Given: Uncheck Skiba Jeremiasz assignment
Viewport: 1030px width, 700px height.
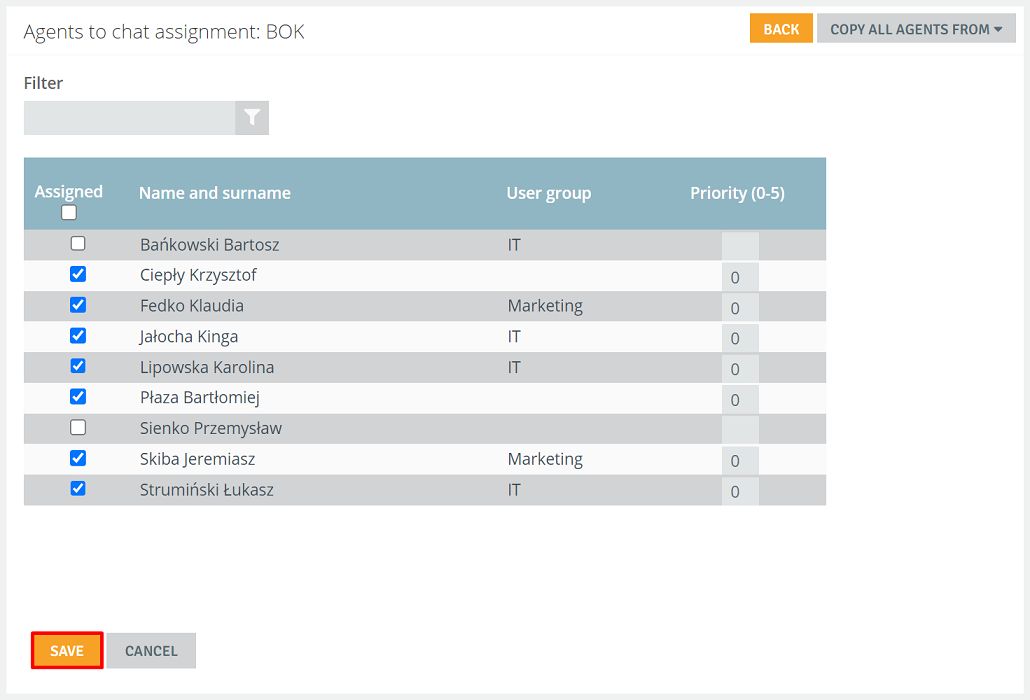Looking at the screenshot, I should tap(78, 458).
